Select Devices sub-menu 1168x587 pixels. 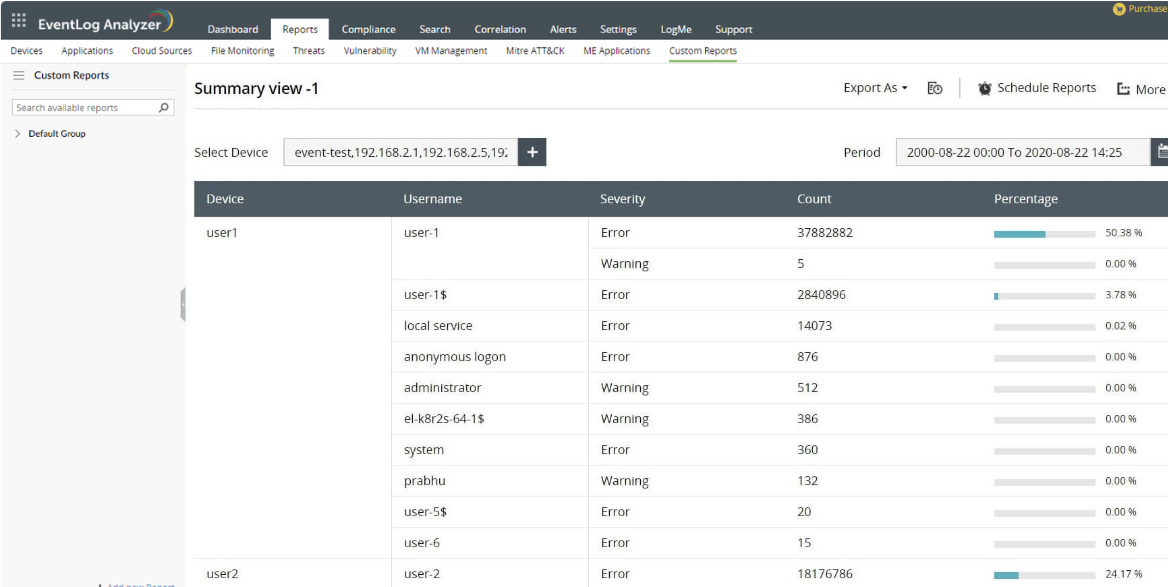(27, 51)
